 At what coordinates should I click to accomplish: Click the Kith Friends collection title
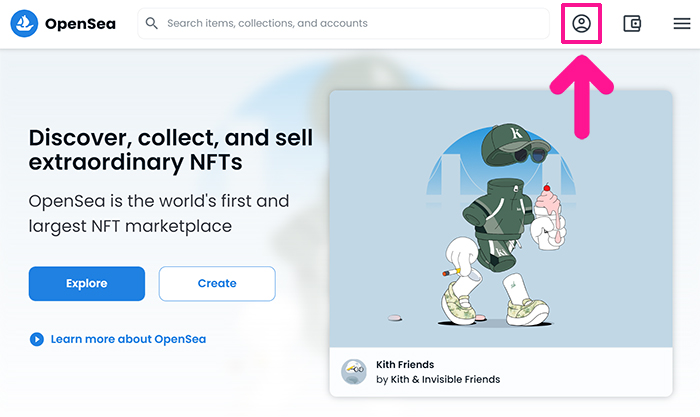[x=405, y=364]
